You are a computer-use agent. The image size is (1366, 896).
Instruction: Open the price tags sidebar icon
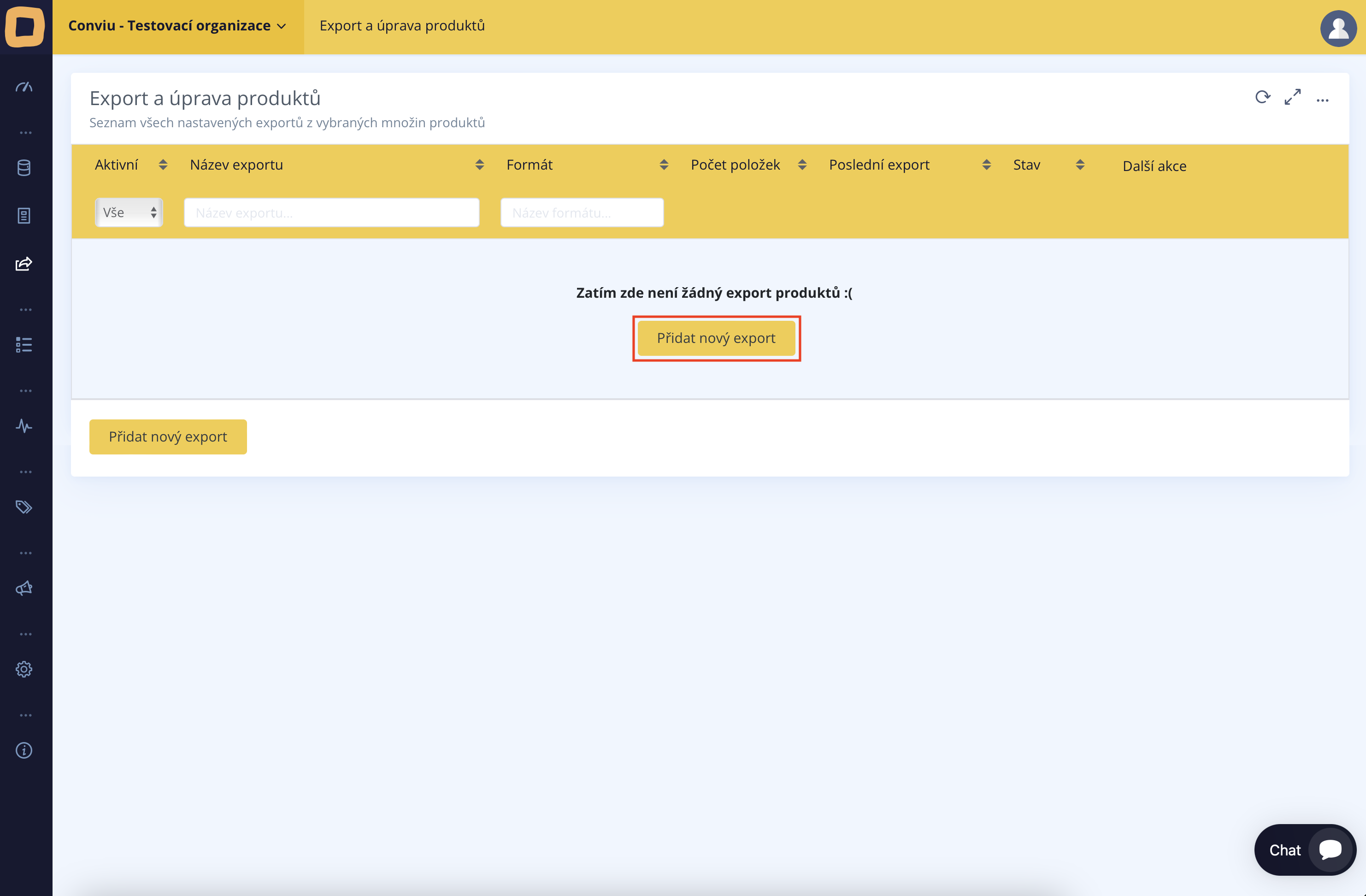pos(24,507)
